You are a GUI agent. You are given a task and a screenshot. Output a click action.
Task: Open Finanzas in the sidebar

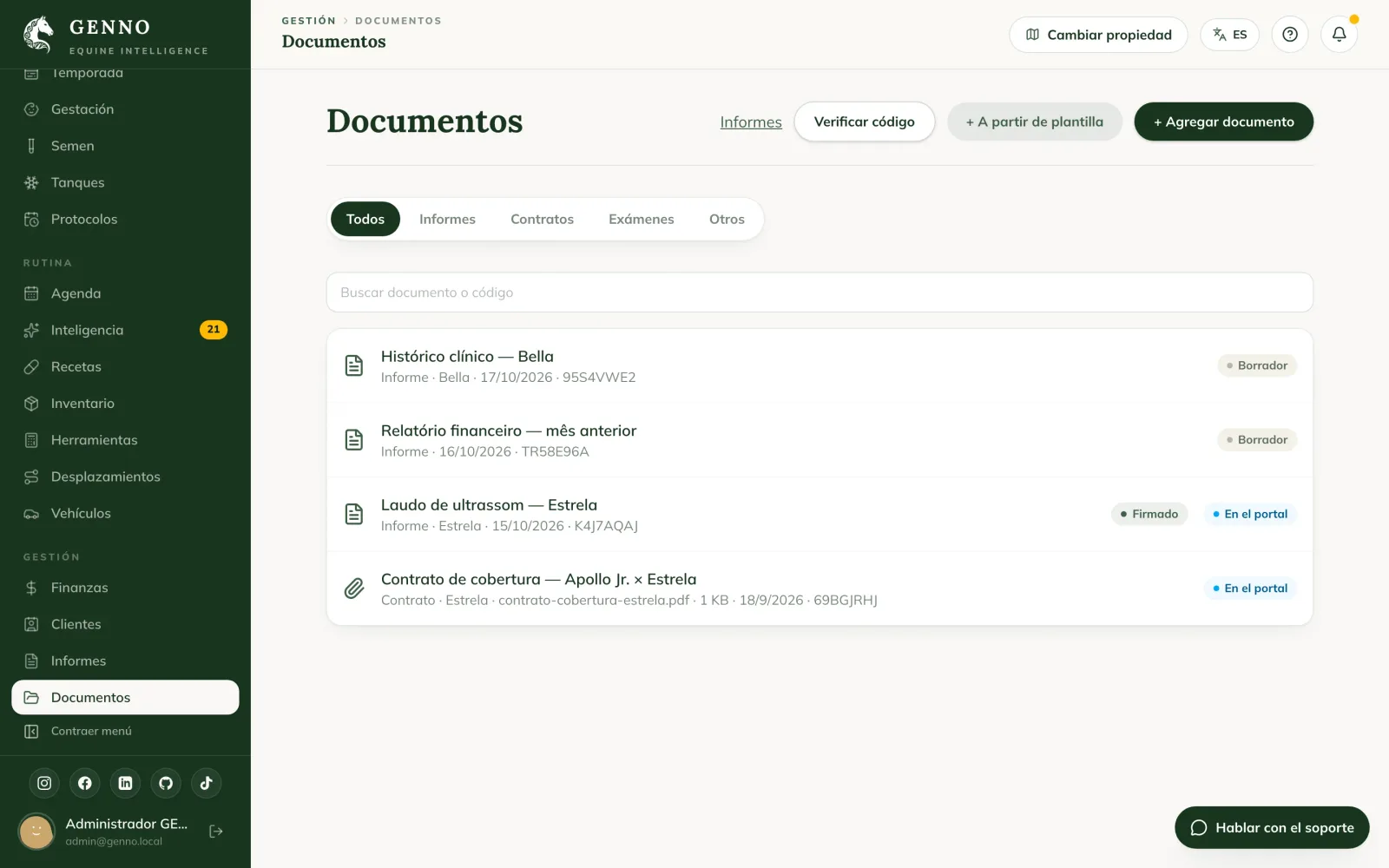[125, 588]
